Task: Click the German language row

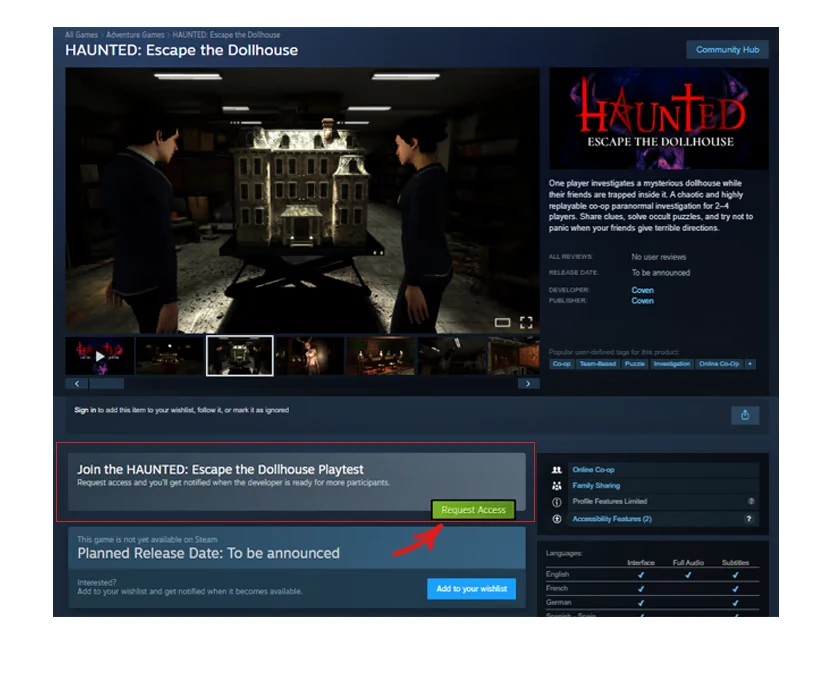Action: [x=652, y=603]
